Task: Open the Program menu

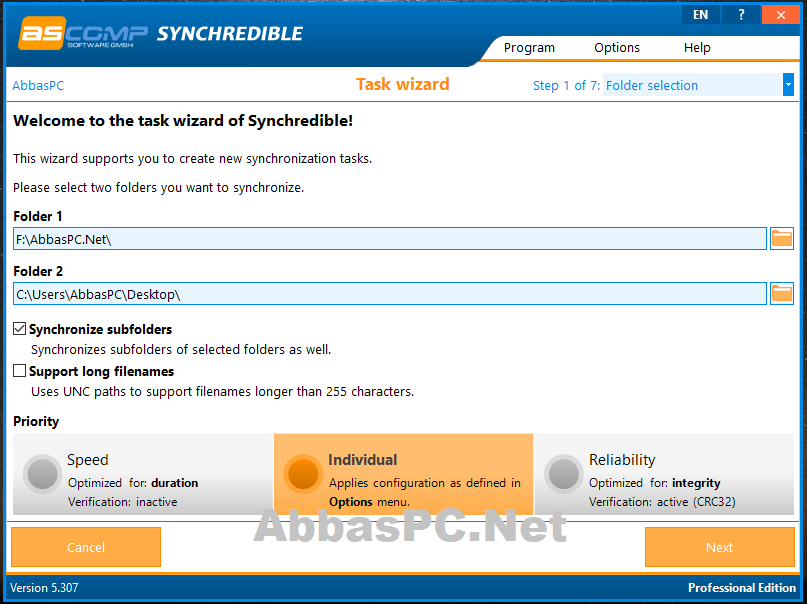Action: (x=529, y=48)
